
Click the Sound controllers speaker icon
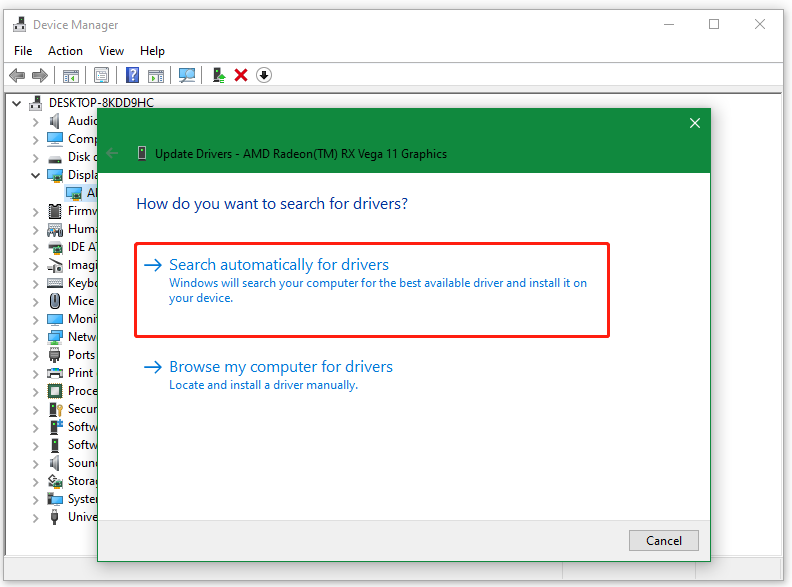click(55, 463)
